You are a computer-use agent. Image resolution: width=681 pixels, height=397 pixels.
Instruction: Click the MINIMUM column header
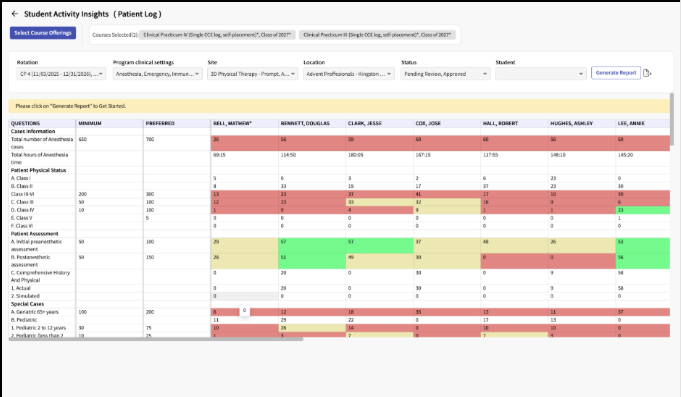(109, 123)
